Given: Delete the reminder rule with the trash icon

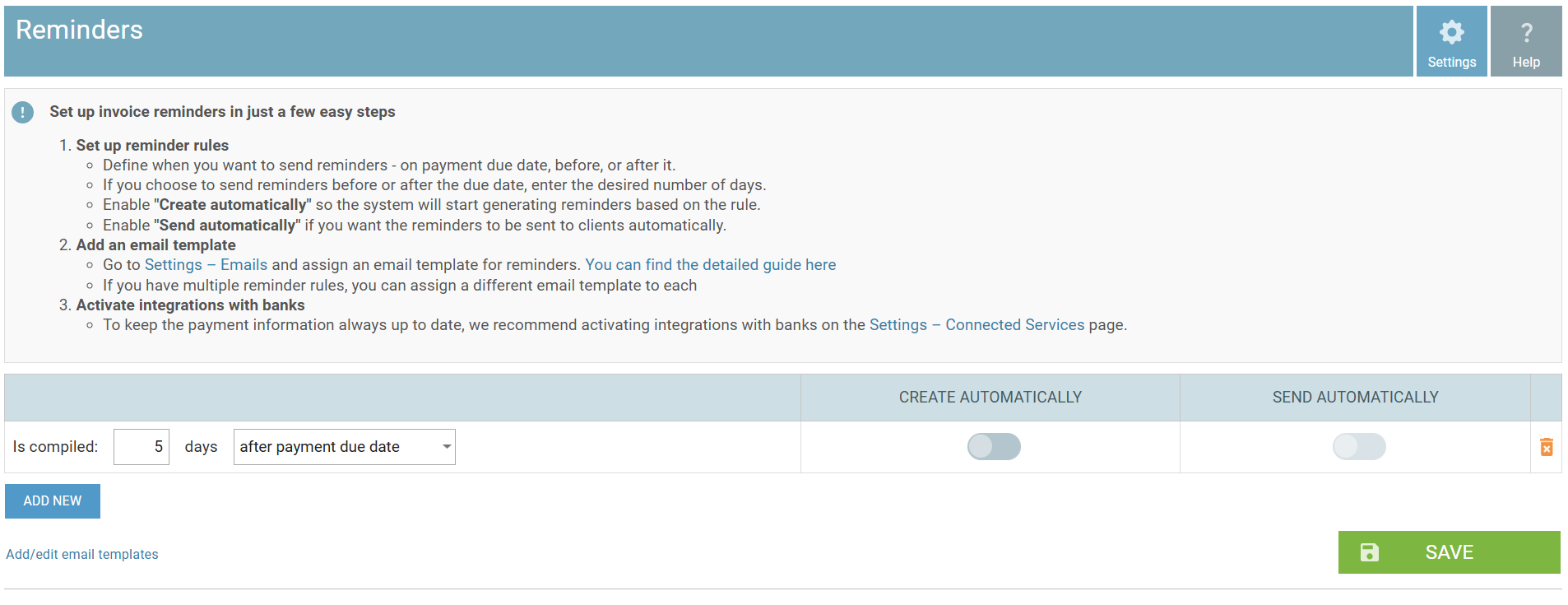Looking at the screenshot, I should click(x=1547, y=447).
